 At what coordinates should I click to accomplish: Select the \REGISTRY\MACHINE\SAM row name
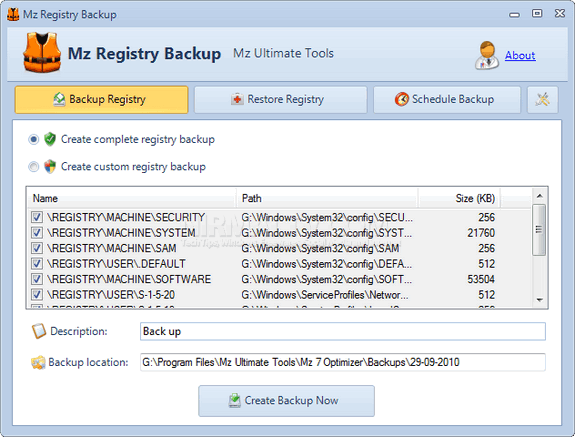tap(111, 248)
